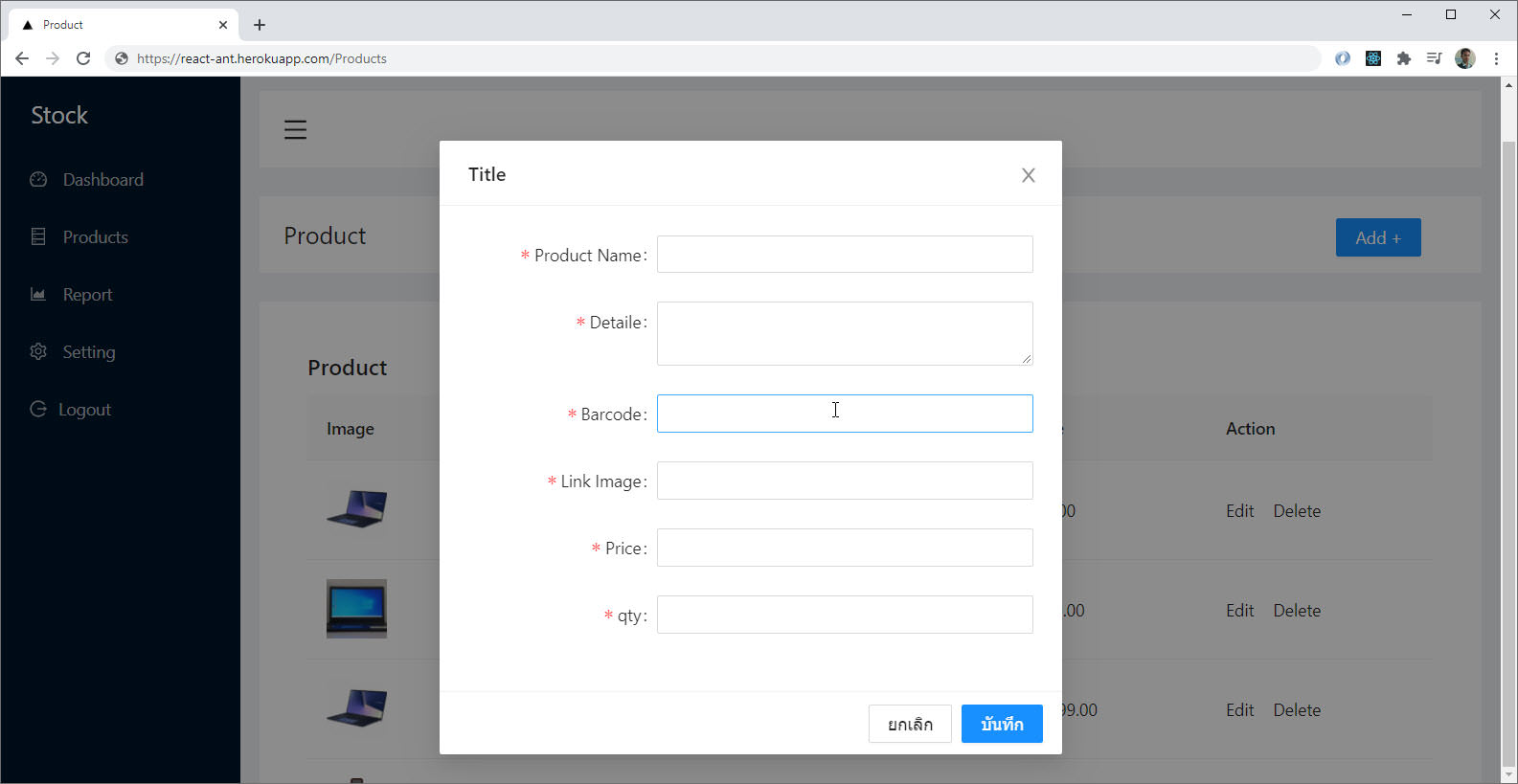Click the second product thumbnail with blue screen
Viewport: 1518px width, 784px height.
pyautogui.click(x=356, y=609)
